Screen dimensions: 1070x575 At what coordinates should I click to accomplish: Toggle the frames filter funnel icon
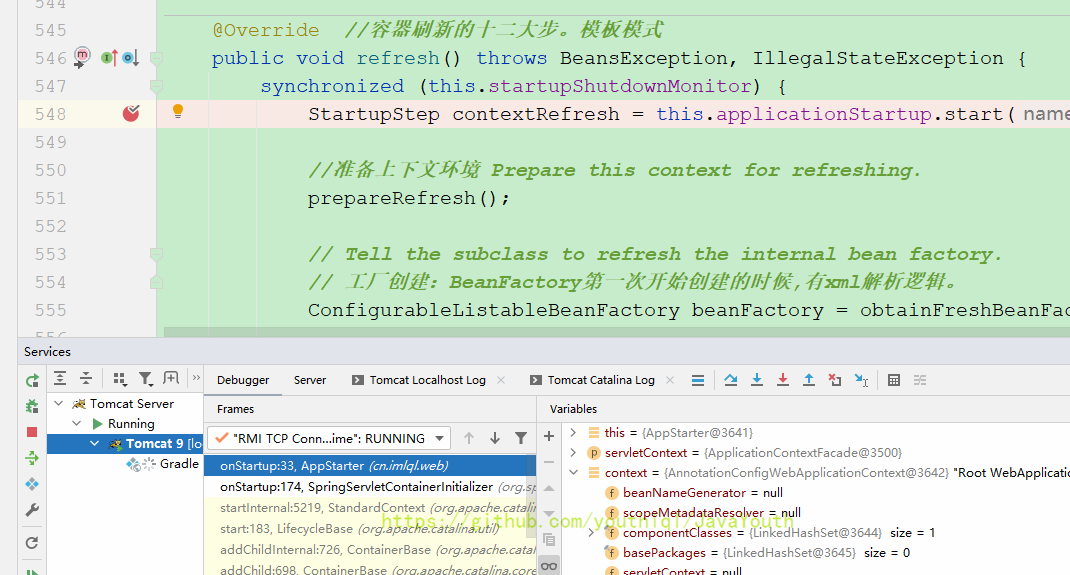tap(521, 438)
